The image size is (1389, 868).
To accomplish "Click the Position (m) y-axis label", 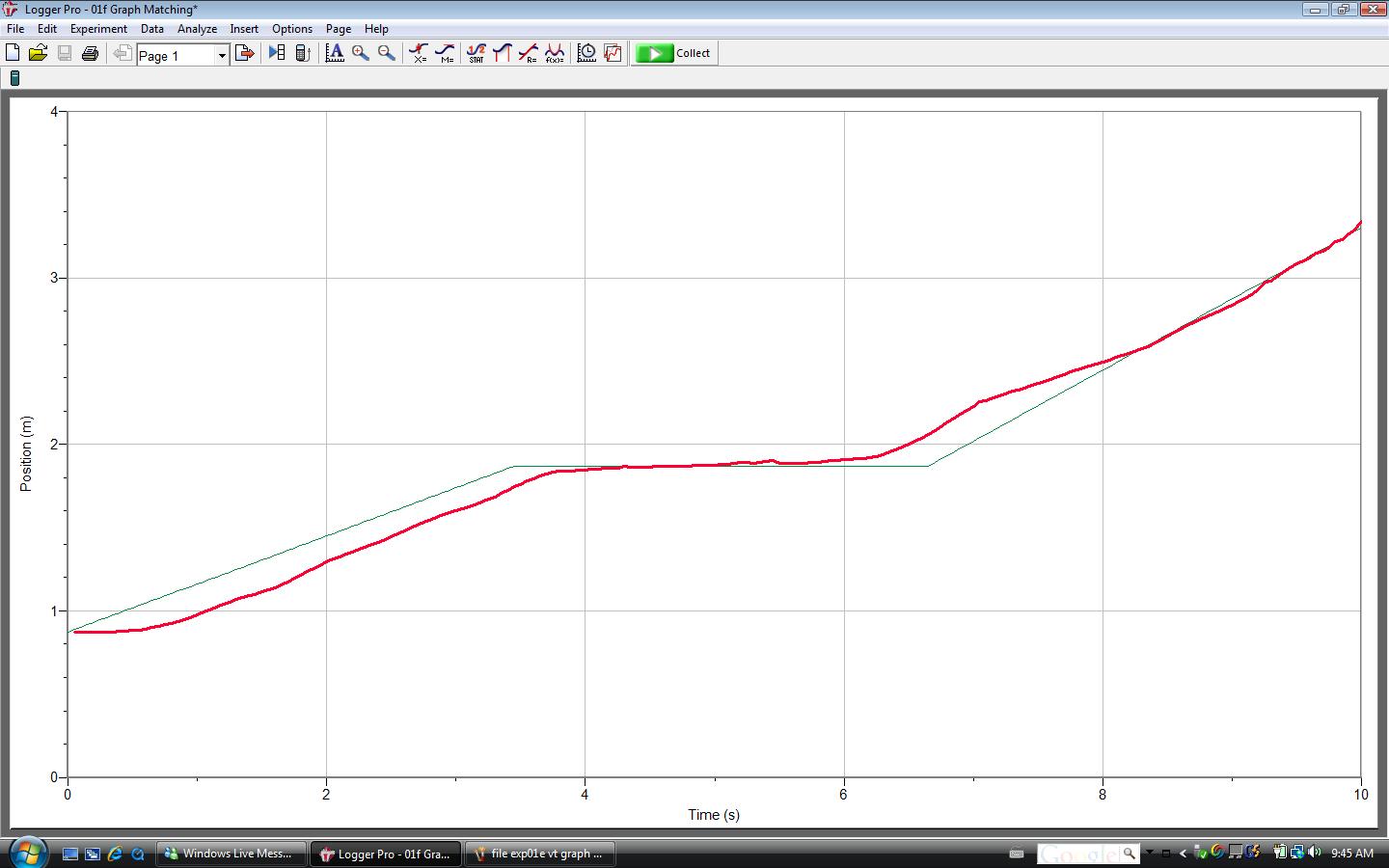I will pyautogui.click(x=26, y=453).
